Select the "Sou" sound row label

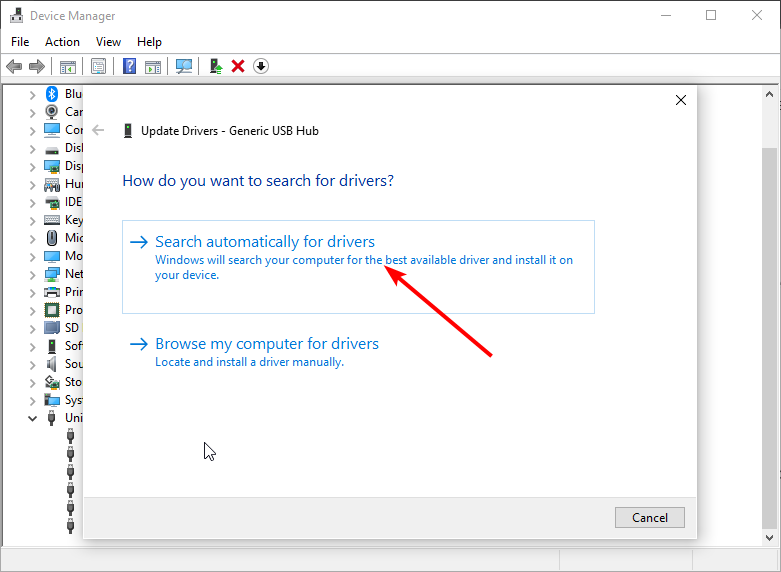coord(74,364)
